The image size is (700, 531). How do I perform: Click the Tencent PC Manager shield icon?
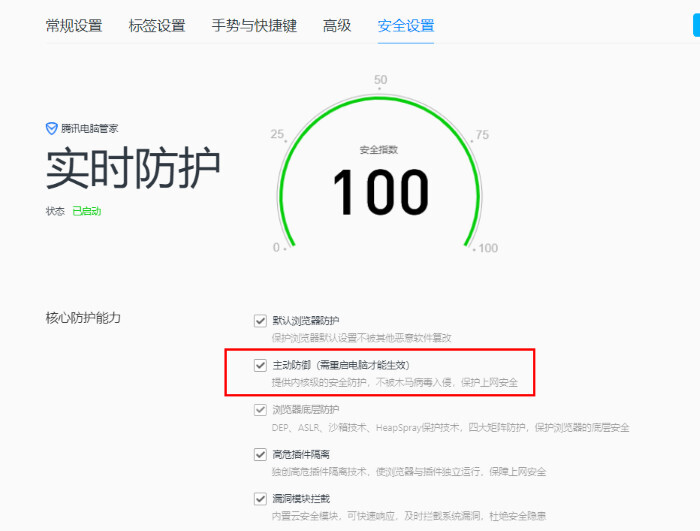(52, 129)
